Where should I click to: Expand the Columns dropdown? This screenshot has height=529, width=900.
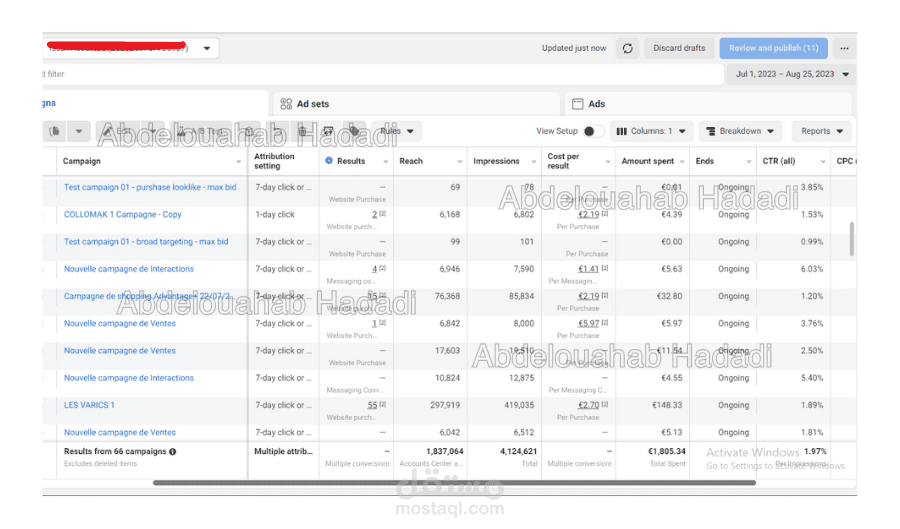(x=651, y=131)
